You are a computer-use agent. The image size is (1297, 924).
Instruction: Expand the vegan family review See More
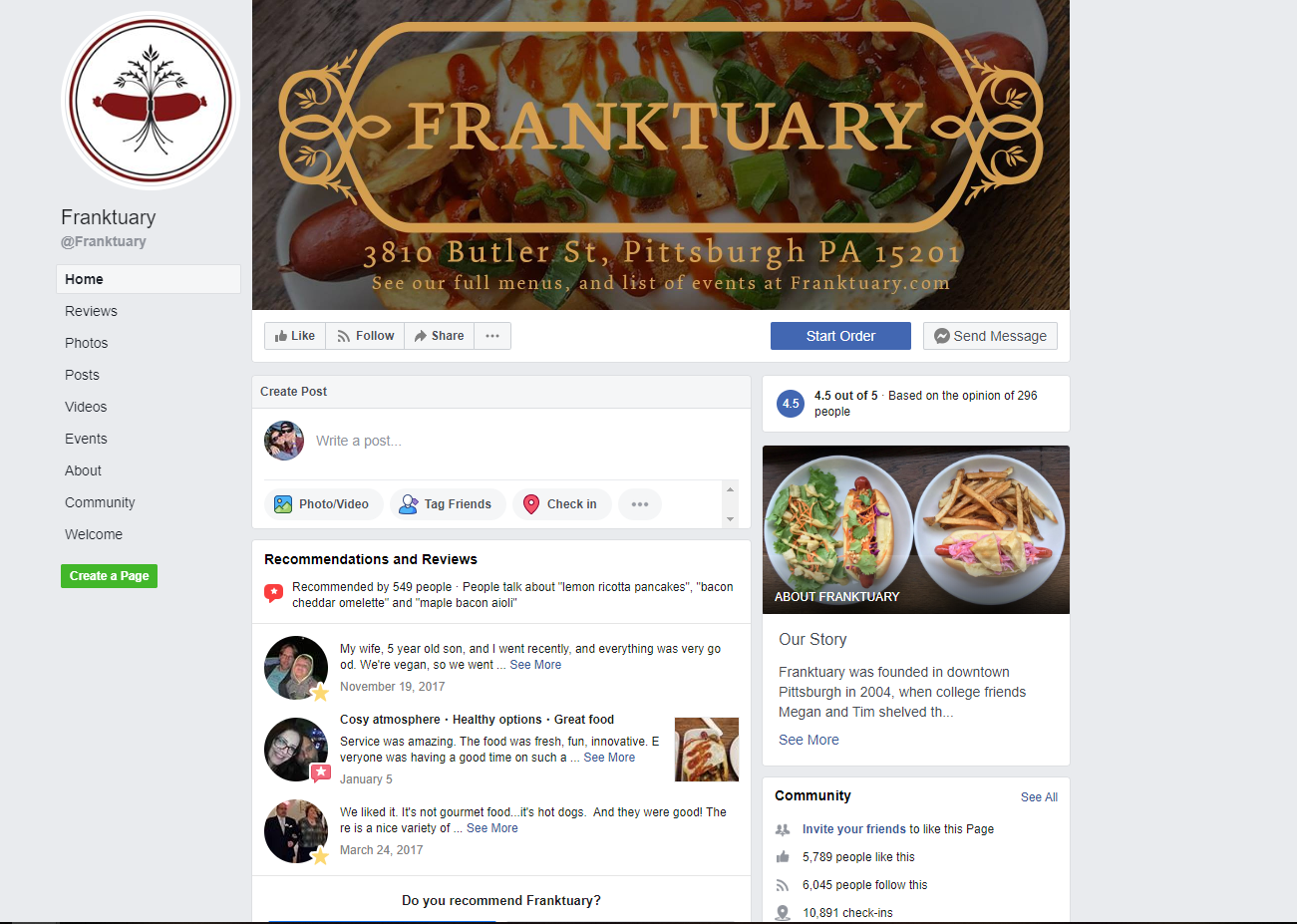click(x=535, y=665)
